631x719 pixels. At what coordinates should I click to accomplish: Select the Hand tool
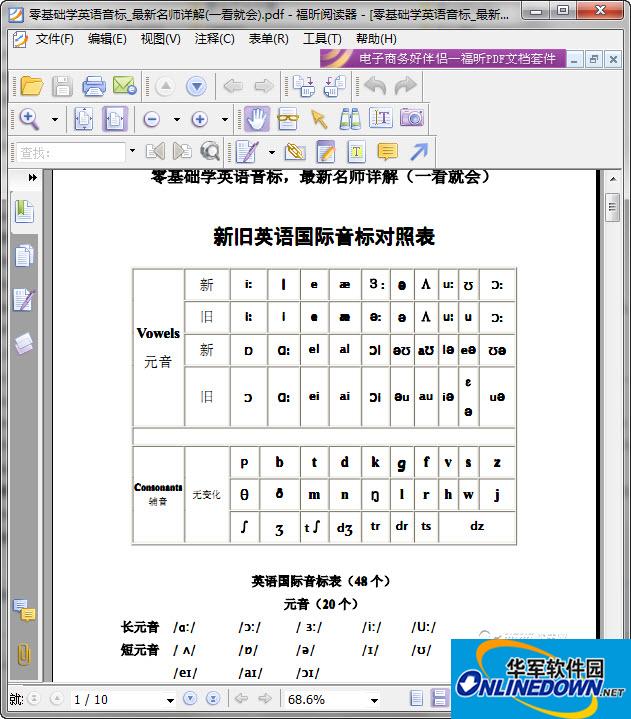(x=257, y=119)
